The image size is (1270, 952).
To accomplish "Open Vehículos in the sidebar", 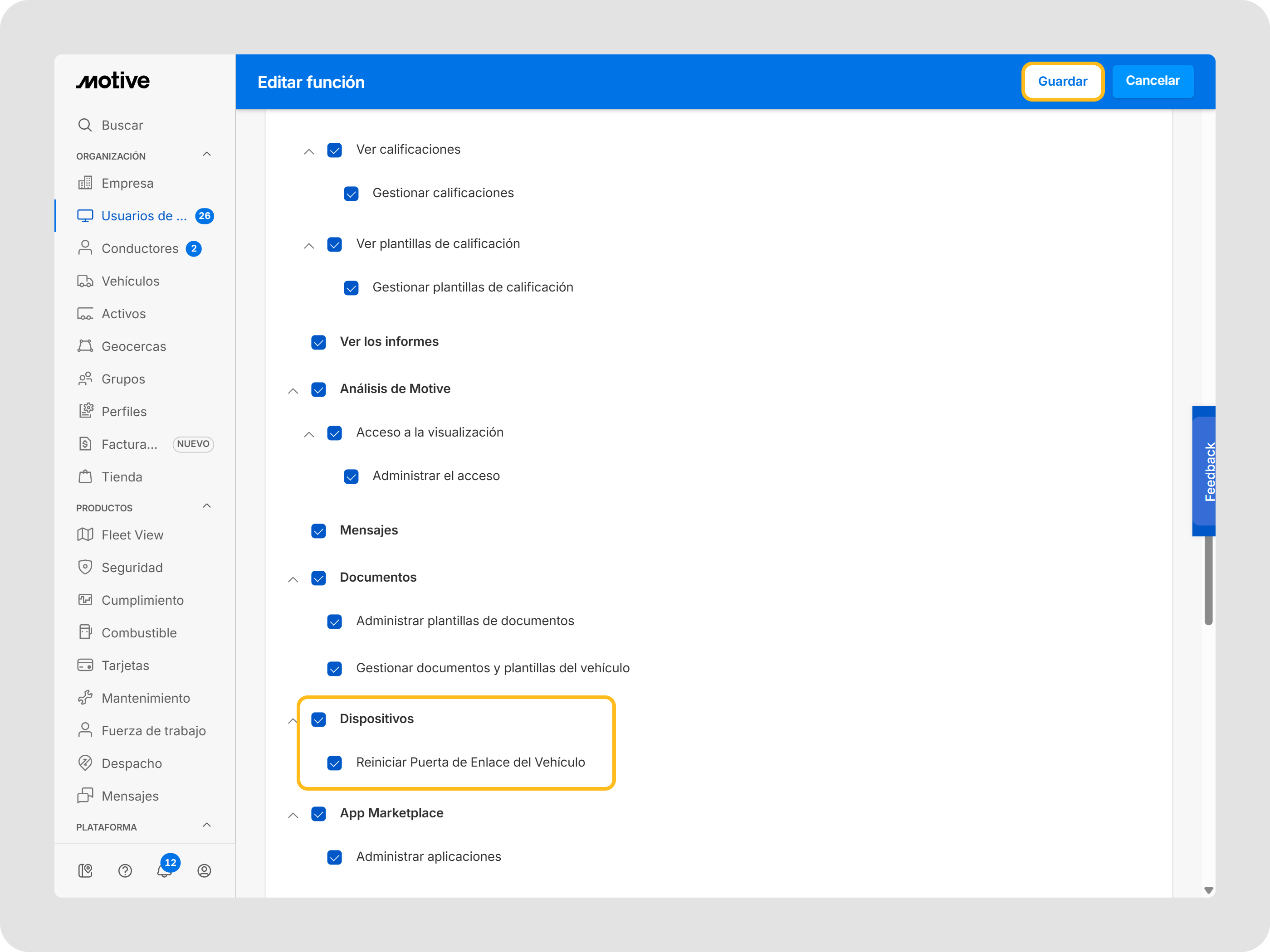I will 130,281.
